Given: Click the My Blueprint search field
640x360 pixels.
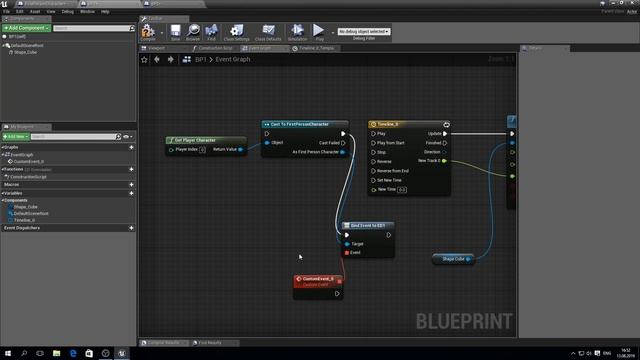Looking at the screenshot, I should pyautogui.click(x=76, y=137).
